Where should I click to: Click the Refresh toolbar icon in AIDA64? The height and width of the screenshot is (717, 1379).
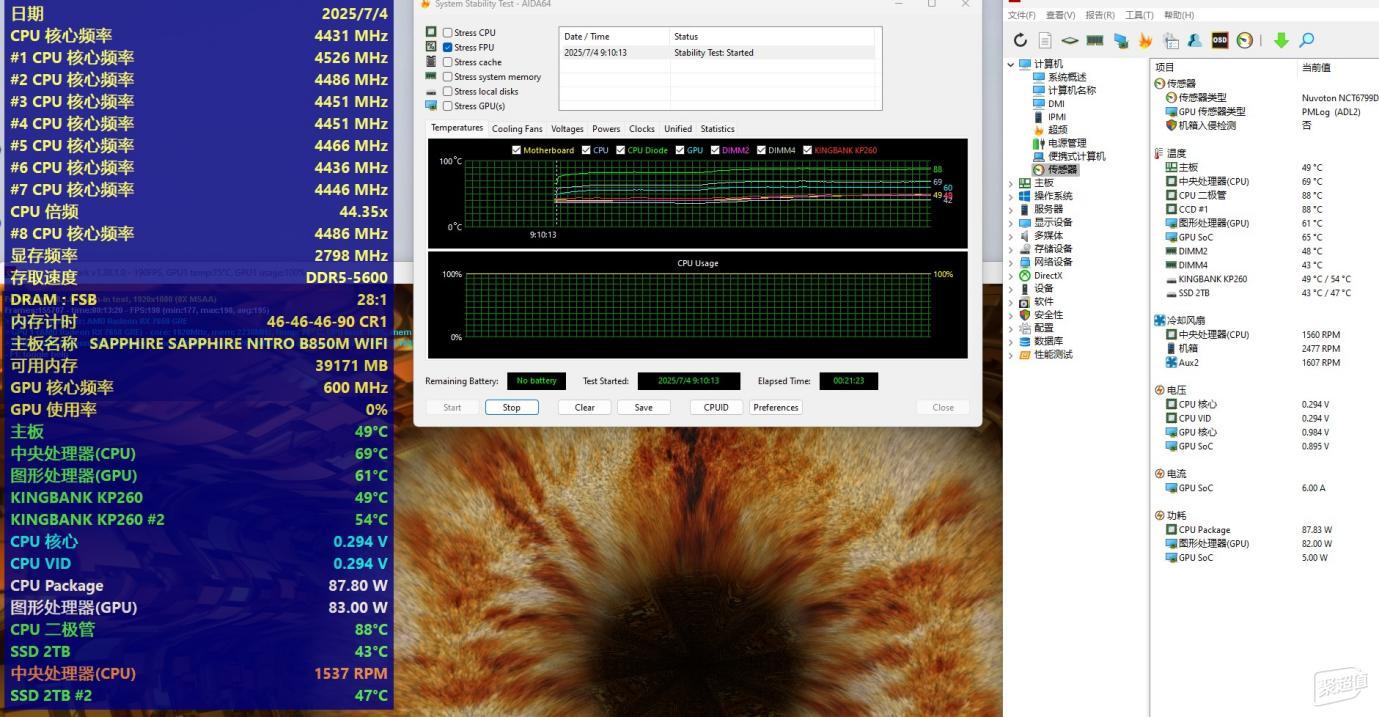(1020, 40)
